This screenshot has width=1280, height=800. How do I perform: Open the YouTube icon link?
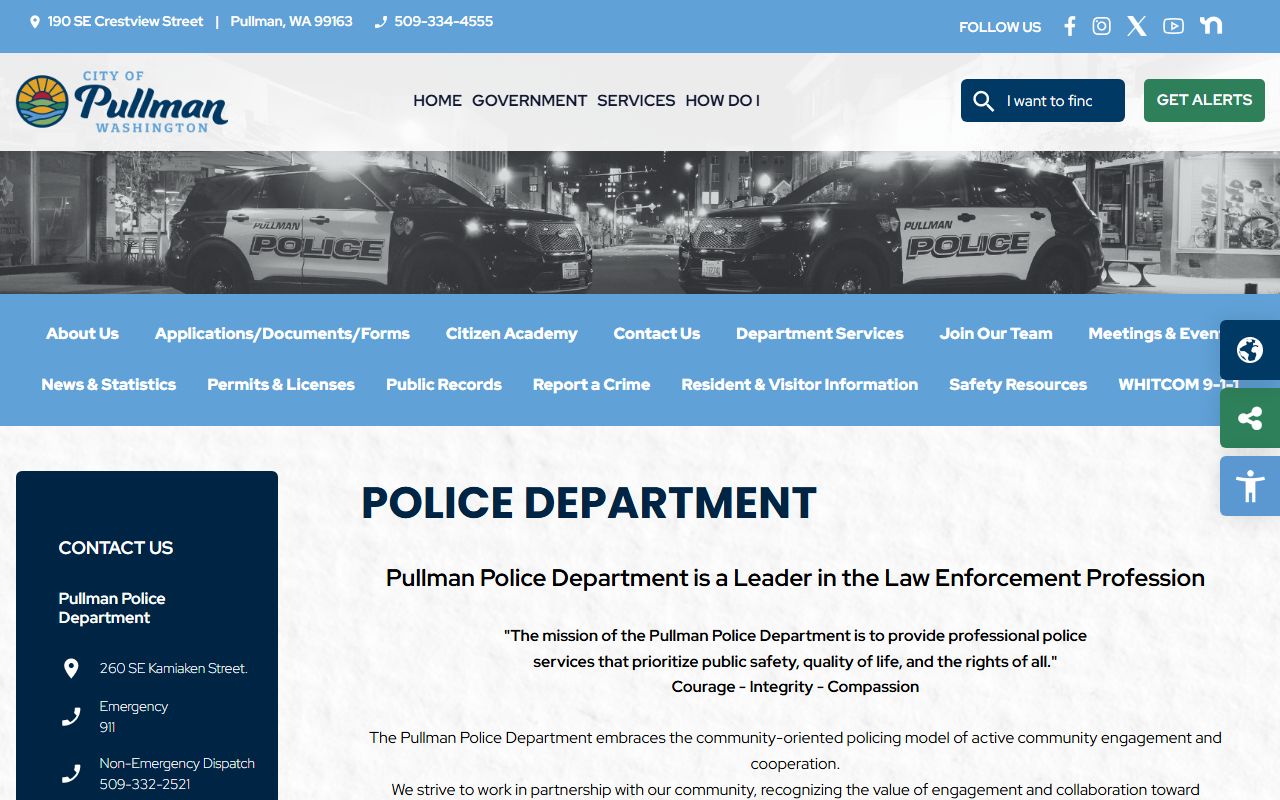pos(1173,26)
